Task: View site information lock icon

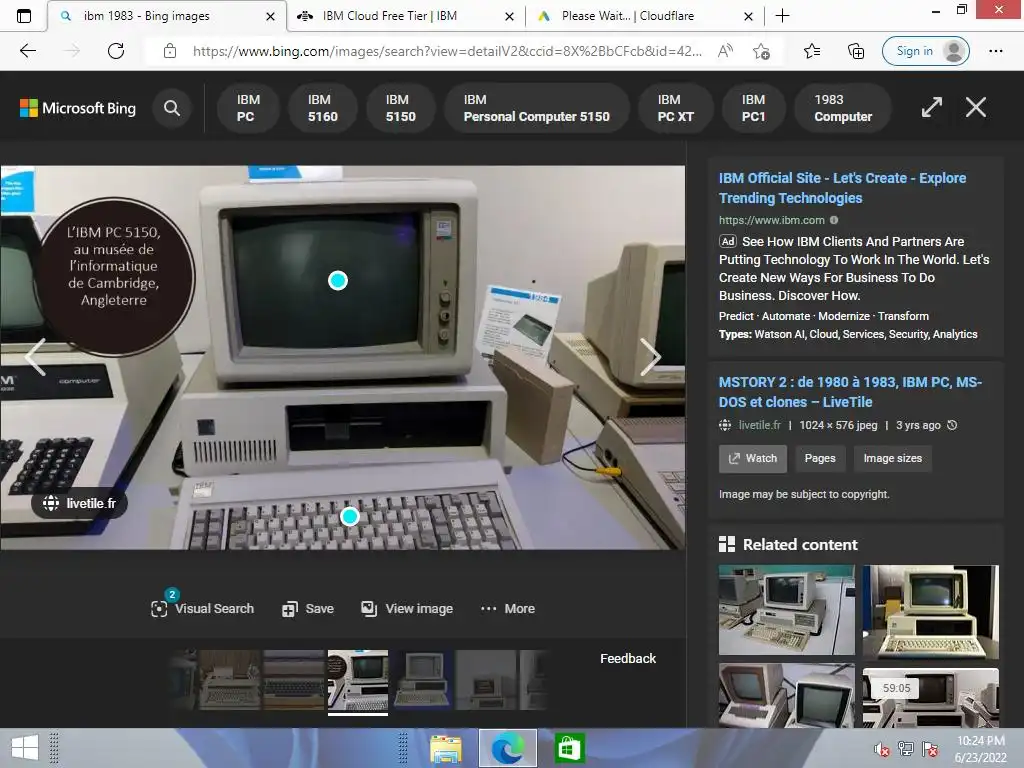Action: click(170, 51)
